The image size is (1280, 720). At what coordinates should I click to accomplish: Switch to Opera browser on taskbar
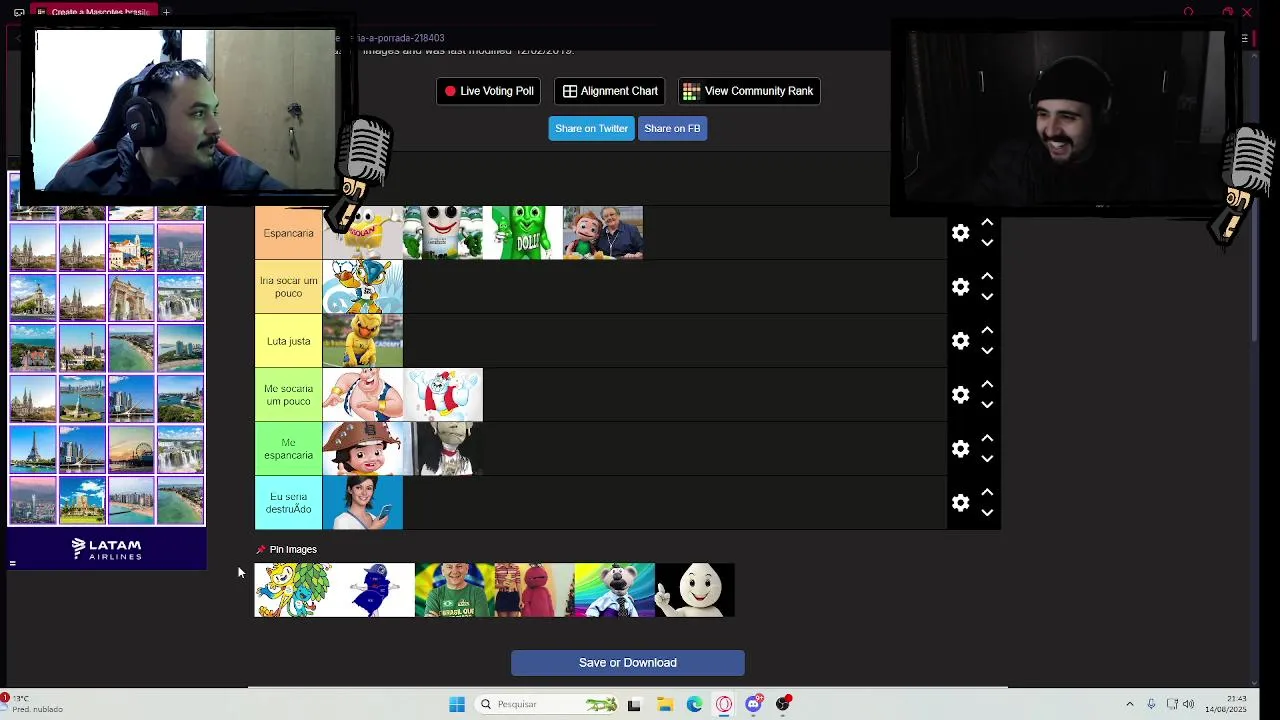pos(724,704)
